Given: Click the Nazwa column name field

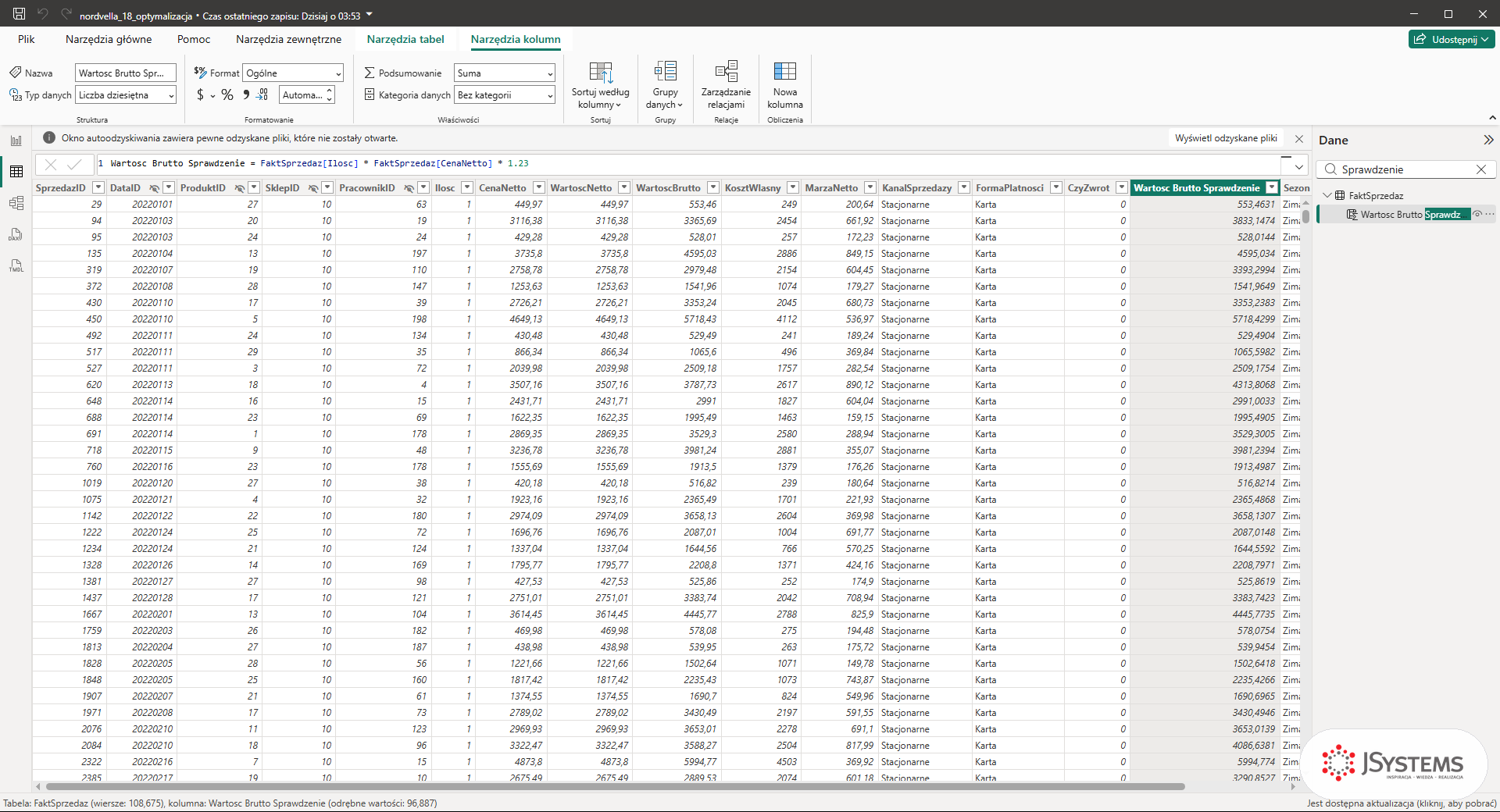Looking at the screenshot, I should (126, 73).
